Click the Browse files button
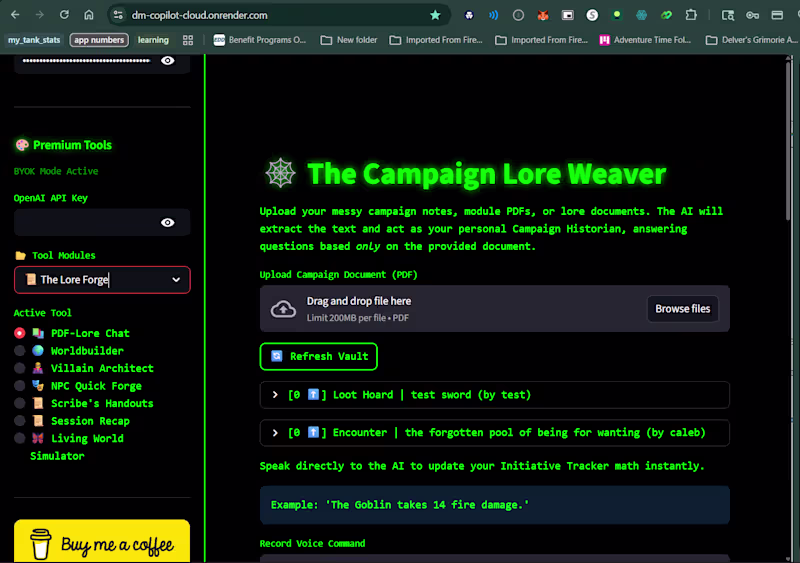 click(x=683, y=309)
